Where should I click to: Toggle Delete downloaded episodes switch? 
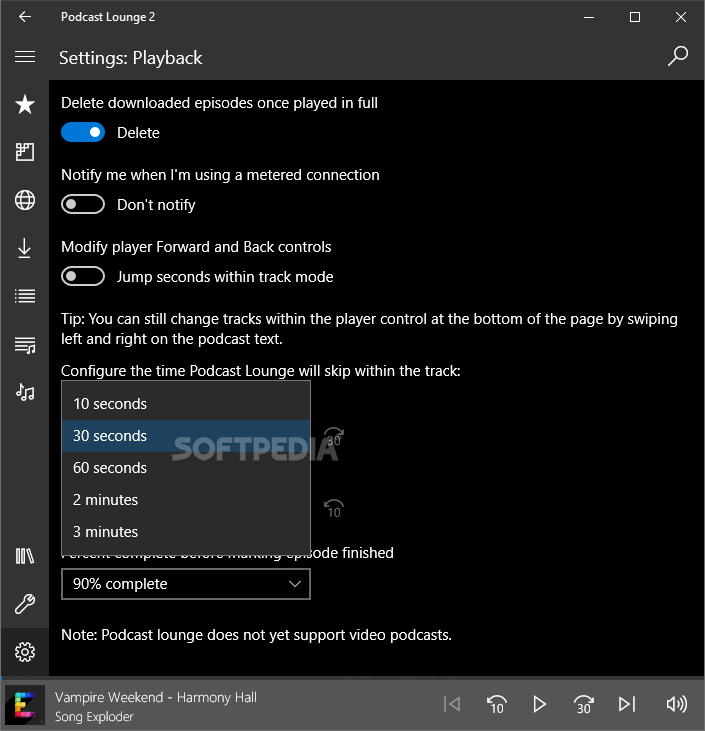[83, 132]
